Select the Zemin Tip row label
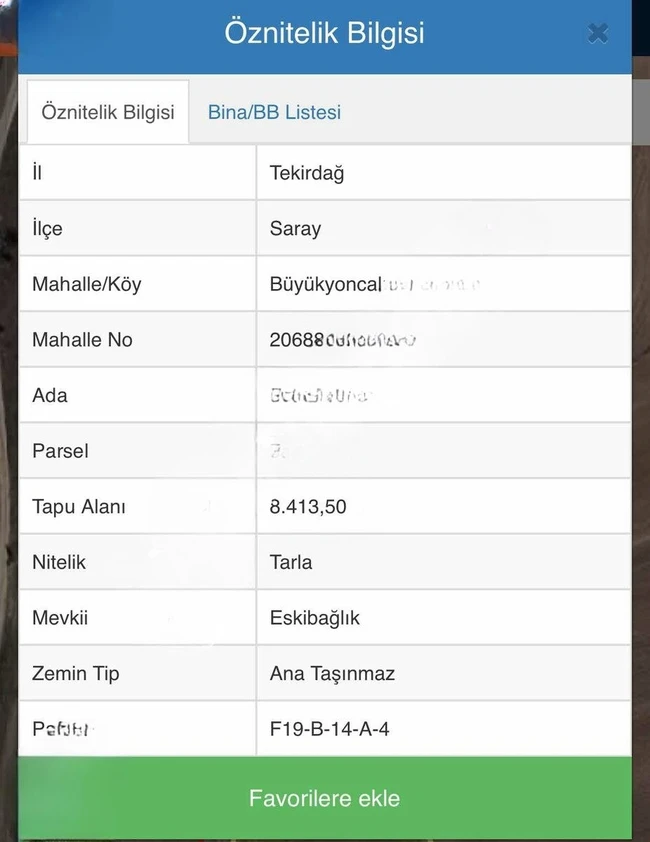Screen dimensions: 650x842 pyautogui.click(x=76, y=673)
